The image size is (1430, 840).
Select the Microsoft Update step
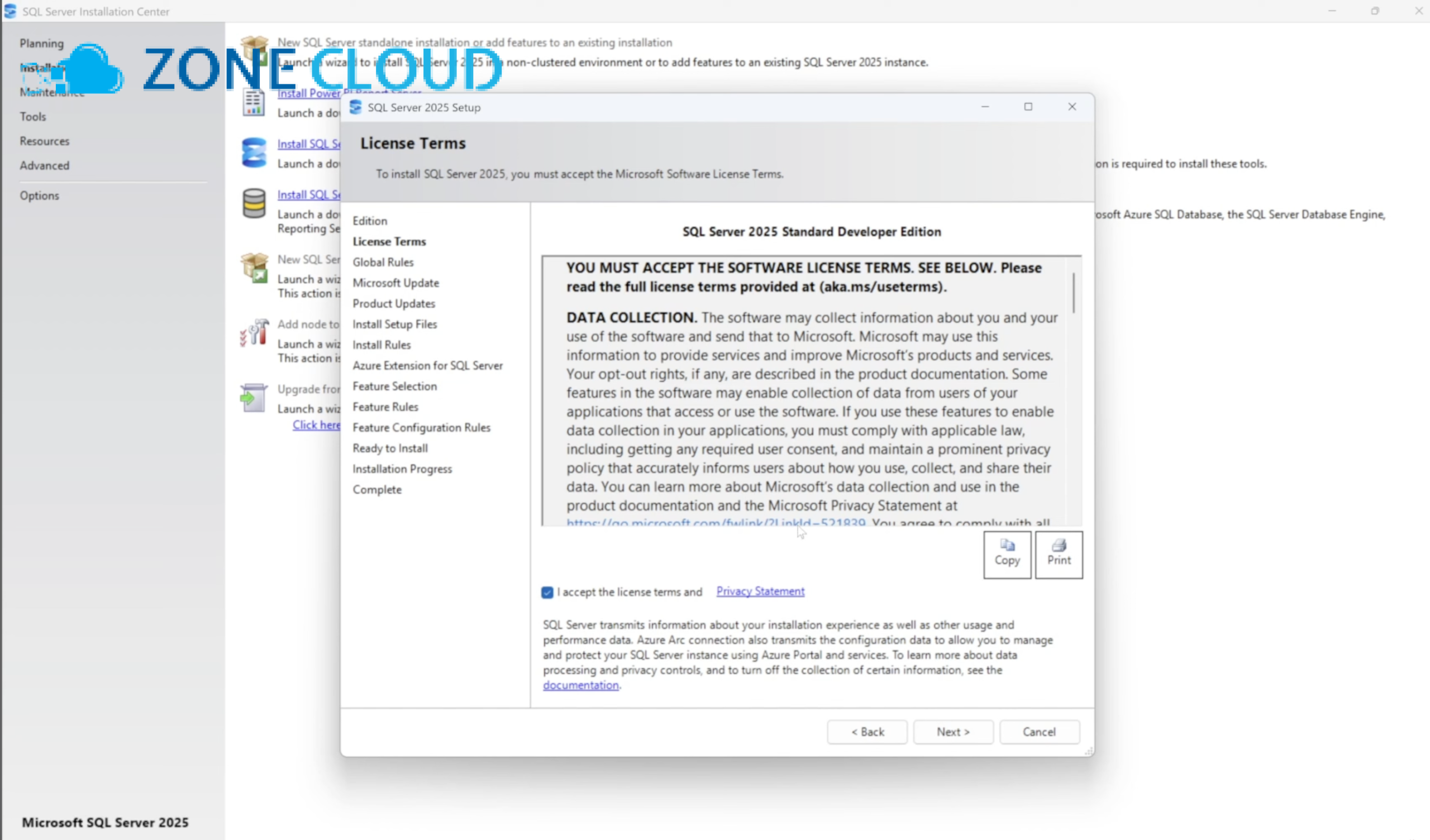(395, 283)
